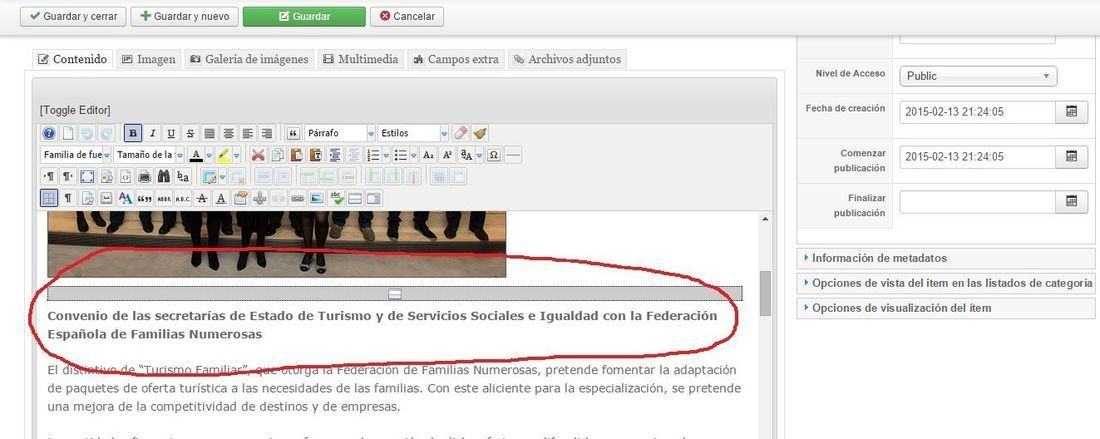
Task: Open the Multimedia tab
Action: [361, 60]
